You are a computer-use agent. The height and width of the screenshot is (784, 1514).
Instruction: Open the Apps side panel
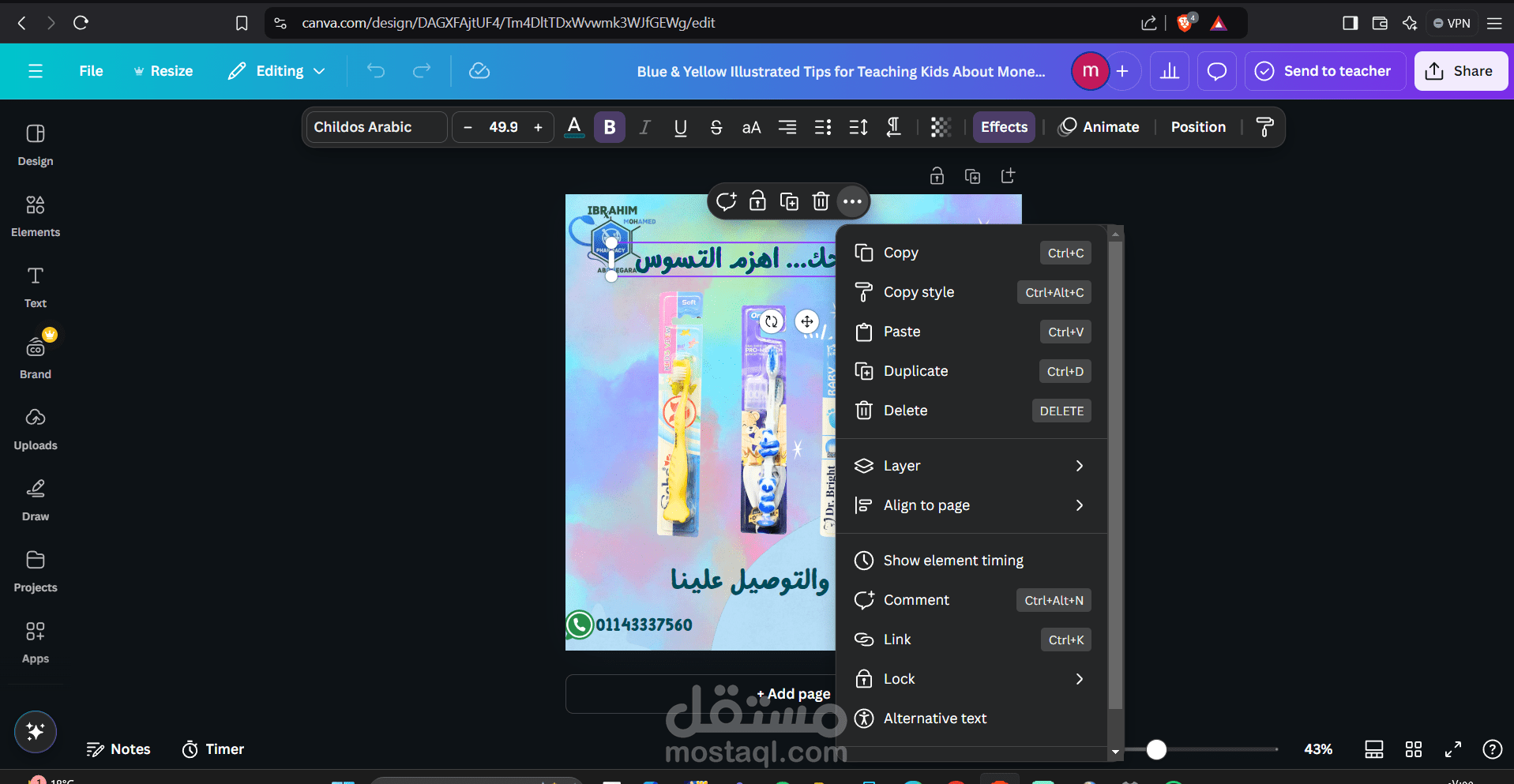[x=36, y=643]
